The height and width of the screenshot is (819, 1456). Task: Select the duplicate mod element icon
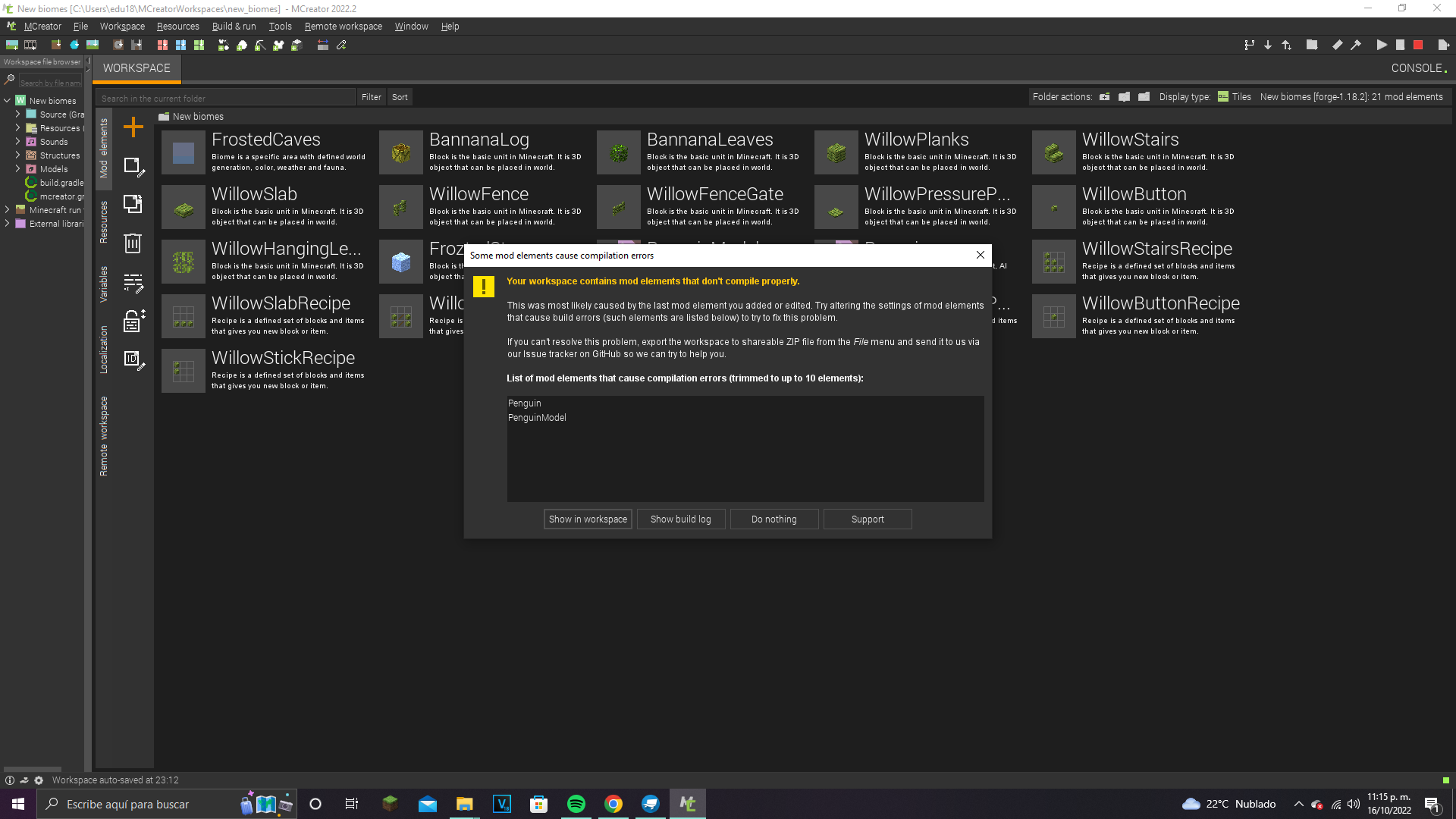pos(133,204)
